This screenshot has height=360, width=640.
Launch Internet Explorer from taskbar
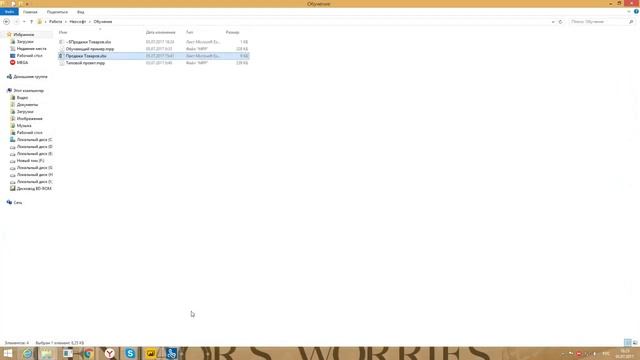pos(27,353)
